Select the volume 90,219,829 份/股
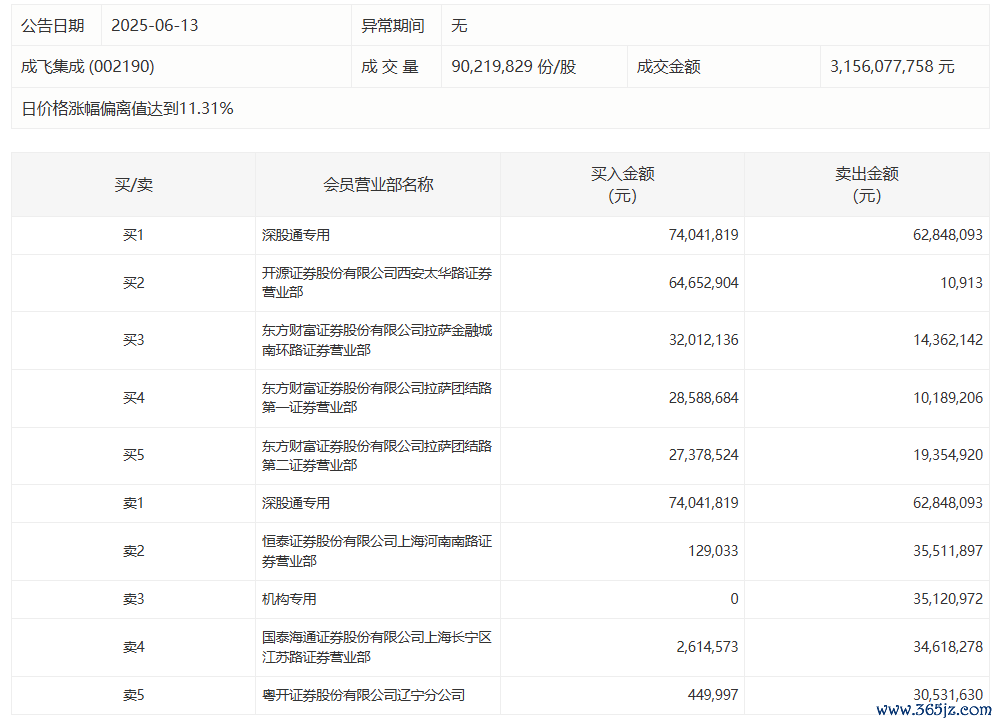The height and width of the screenshot is (725, 999). (x=514, y=66)
